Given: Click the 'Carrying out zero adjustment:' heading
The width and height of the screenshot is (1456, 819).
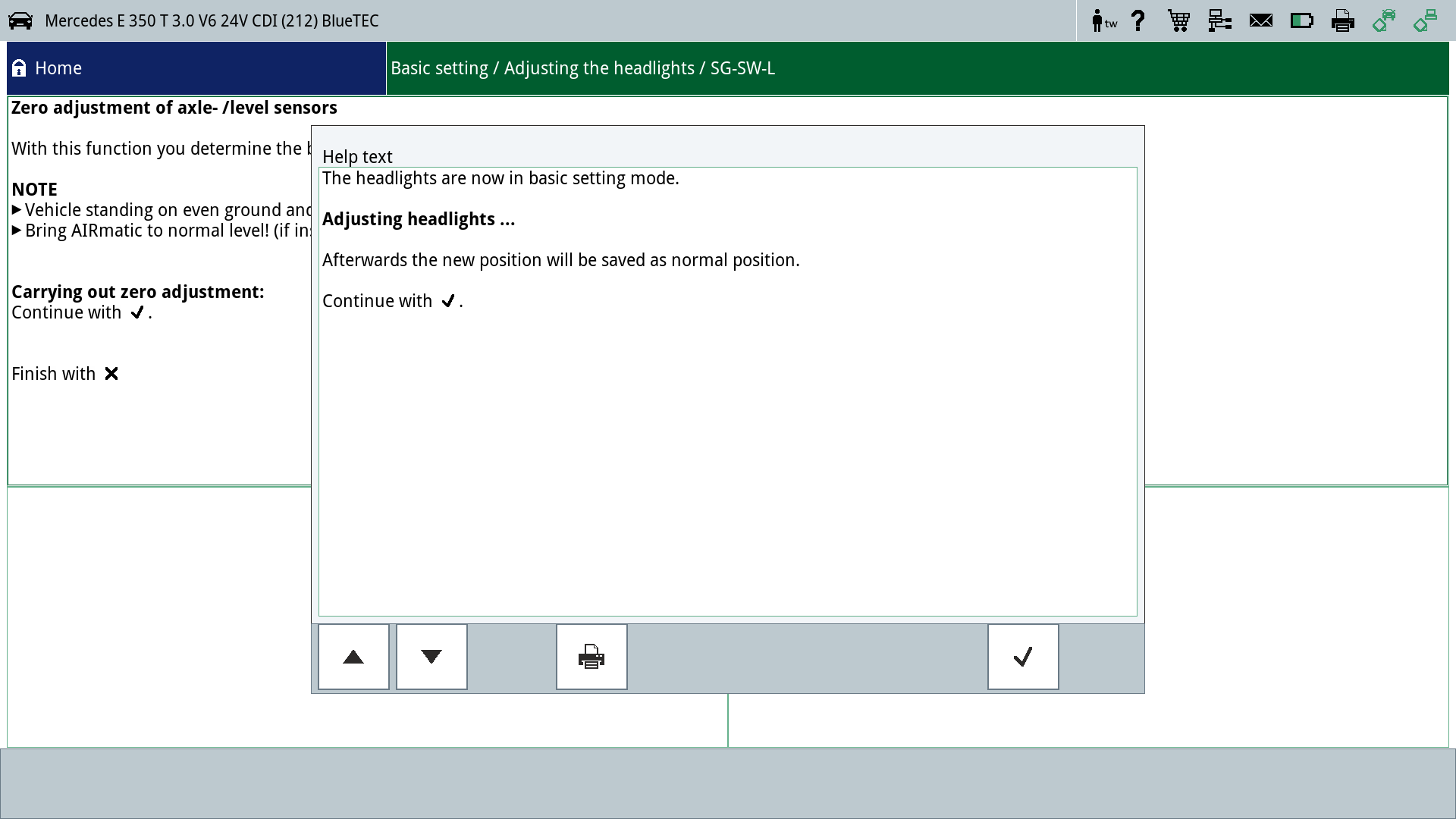Looking at the screenshot, I should pos(138,292).
